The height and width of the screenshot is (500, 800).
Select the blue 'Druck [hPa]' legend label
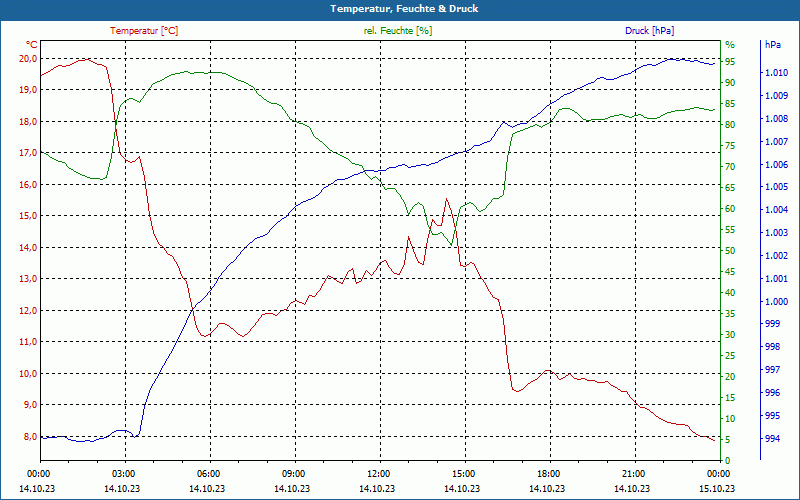(649, 31)
